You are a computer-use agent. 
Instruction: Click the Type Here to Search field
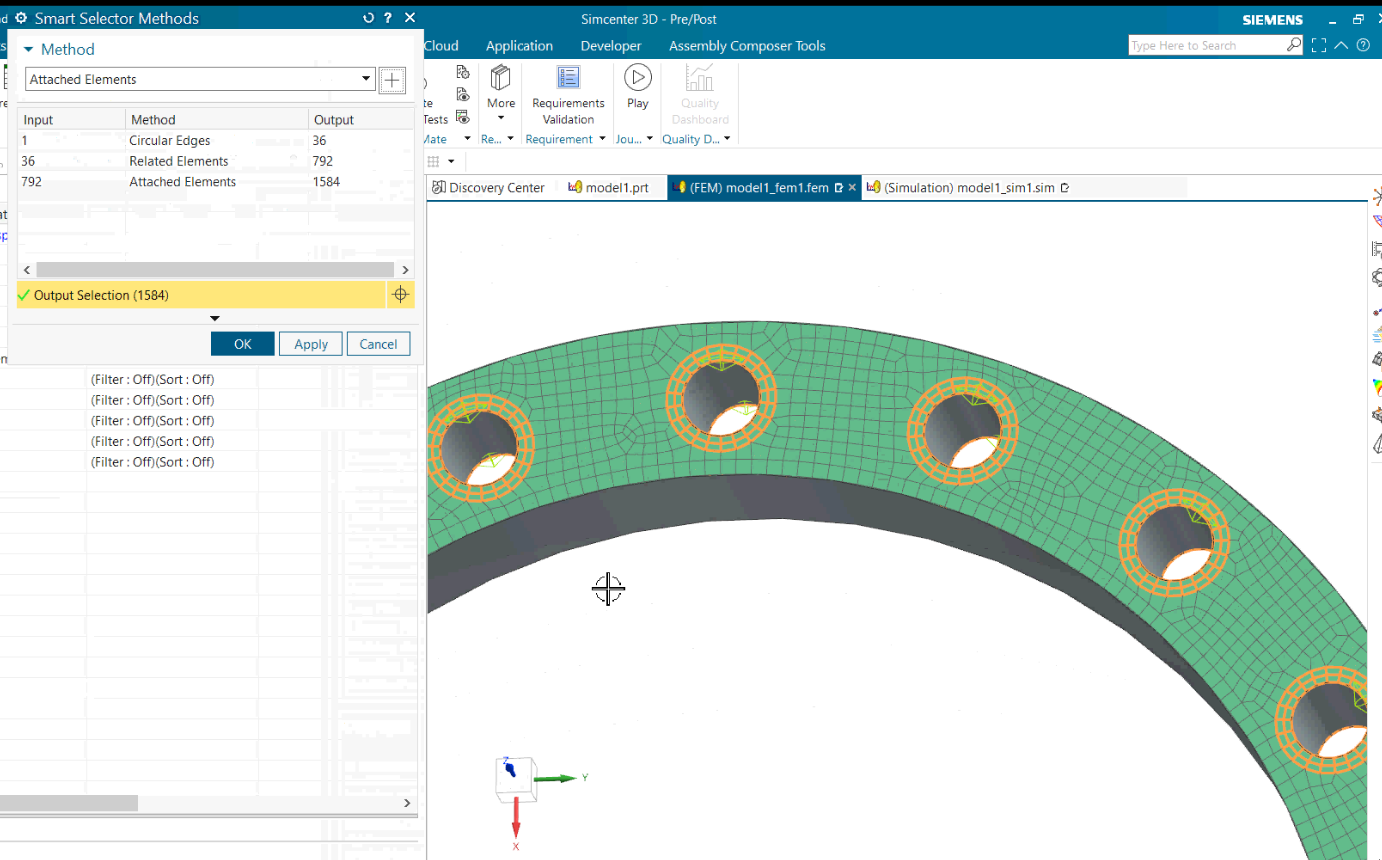pos(1207,46)
